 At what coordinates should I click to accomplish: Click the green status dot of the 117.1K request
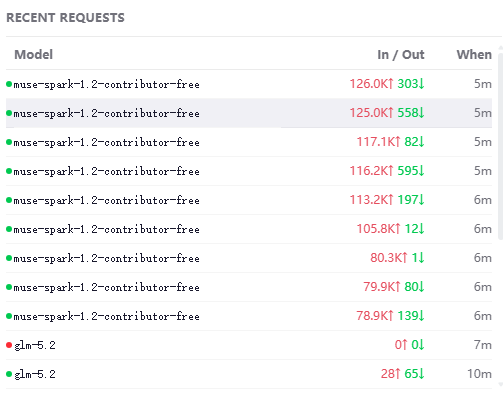(x=9, y=142)
